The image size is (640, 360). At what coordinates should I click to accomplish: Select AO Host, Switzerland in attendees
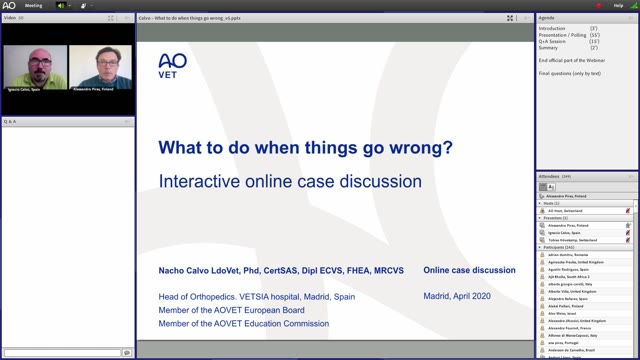click(x=565, y=211)
